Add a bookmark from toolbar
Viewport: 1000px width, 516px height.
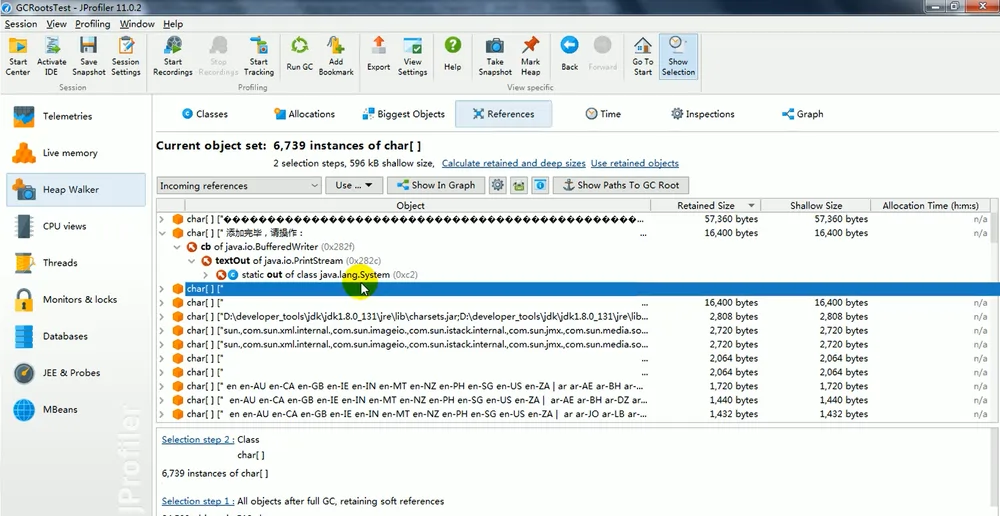(336, 56)
